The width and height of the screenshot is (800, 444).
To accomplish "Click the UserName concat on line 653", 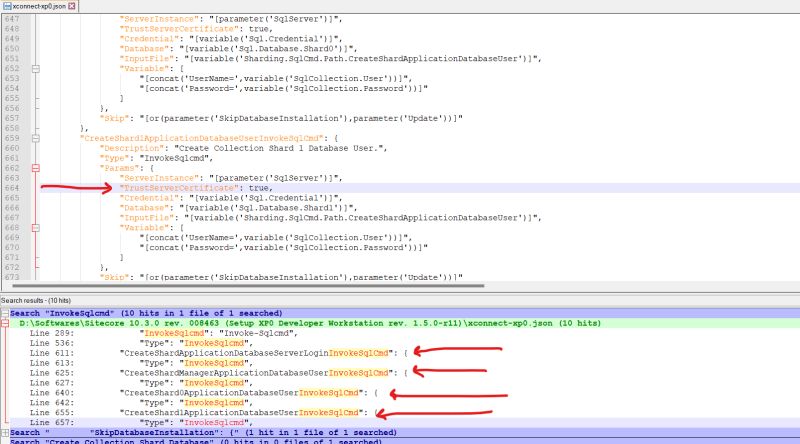I will 276,79.
